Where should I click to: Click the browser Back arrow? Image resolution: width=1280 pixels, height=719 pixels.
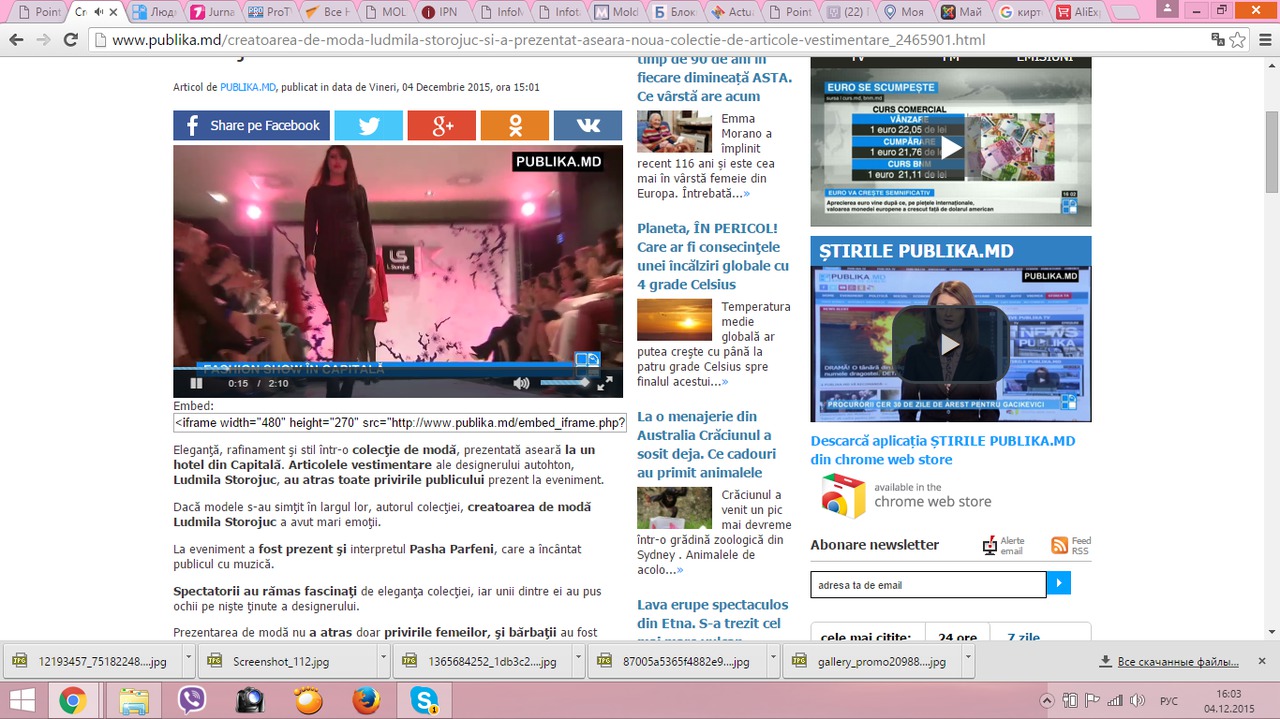pyautogui.click(x=16, y=40)
